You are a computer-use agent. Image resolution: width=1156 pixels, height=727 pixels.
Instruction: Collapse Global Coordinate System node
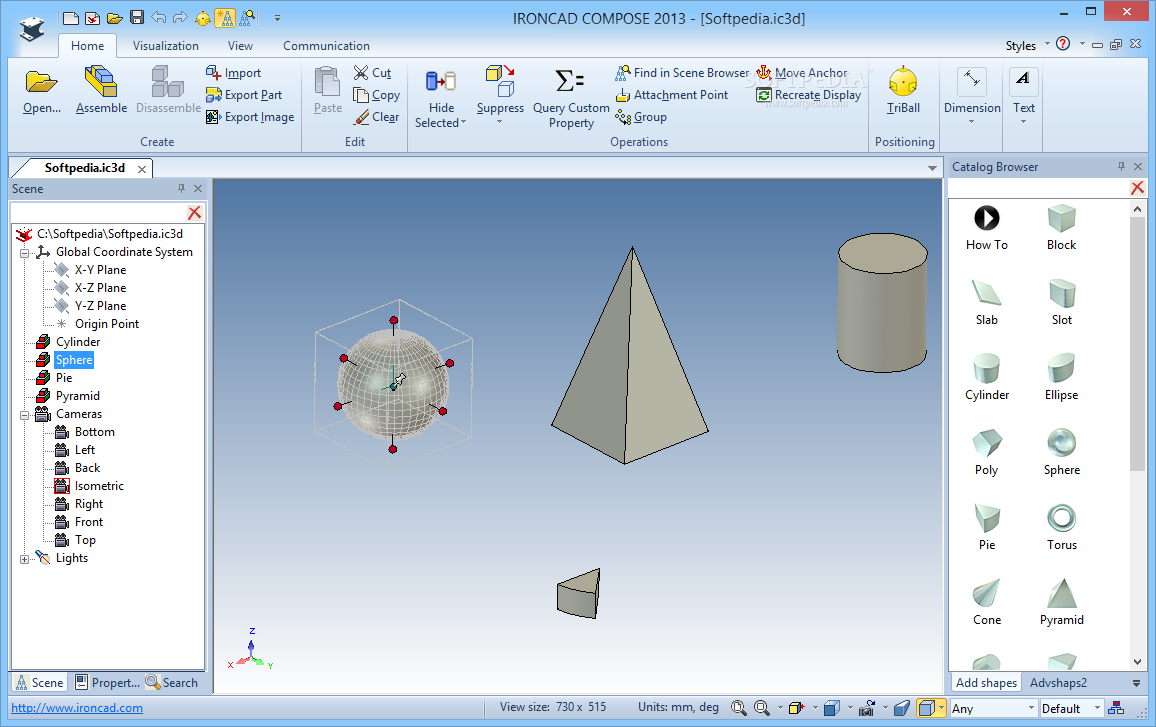pos(24,252)
